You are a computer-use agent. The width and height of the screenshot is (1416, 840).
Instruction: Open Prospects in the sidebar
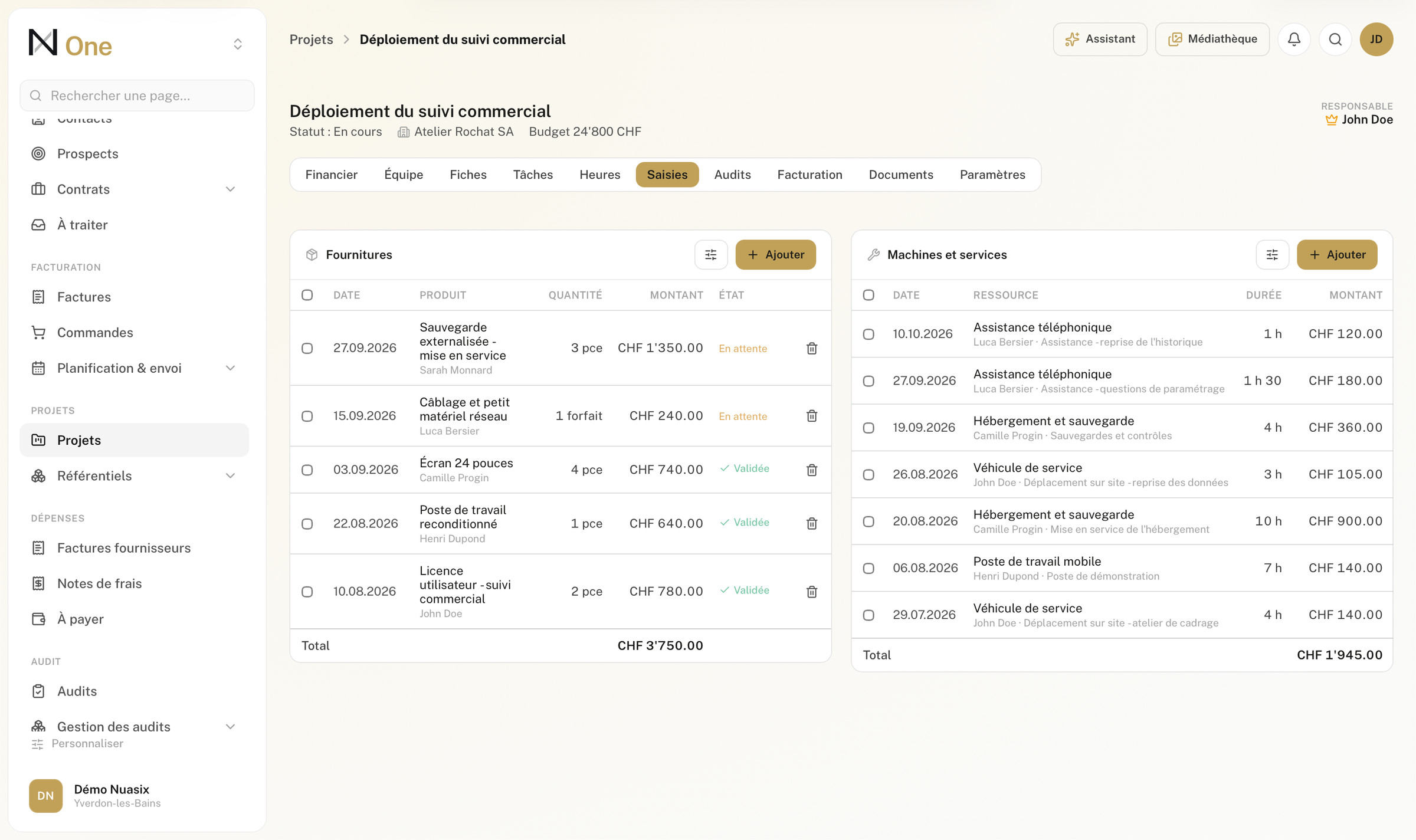135,154
